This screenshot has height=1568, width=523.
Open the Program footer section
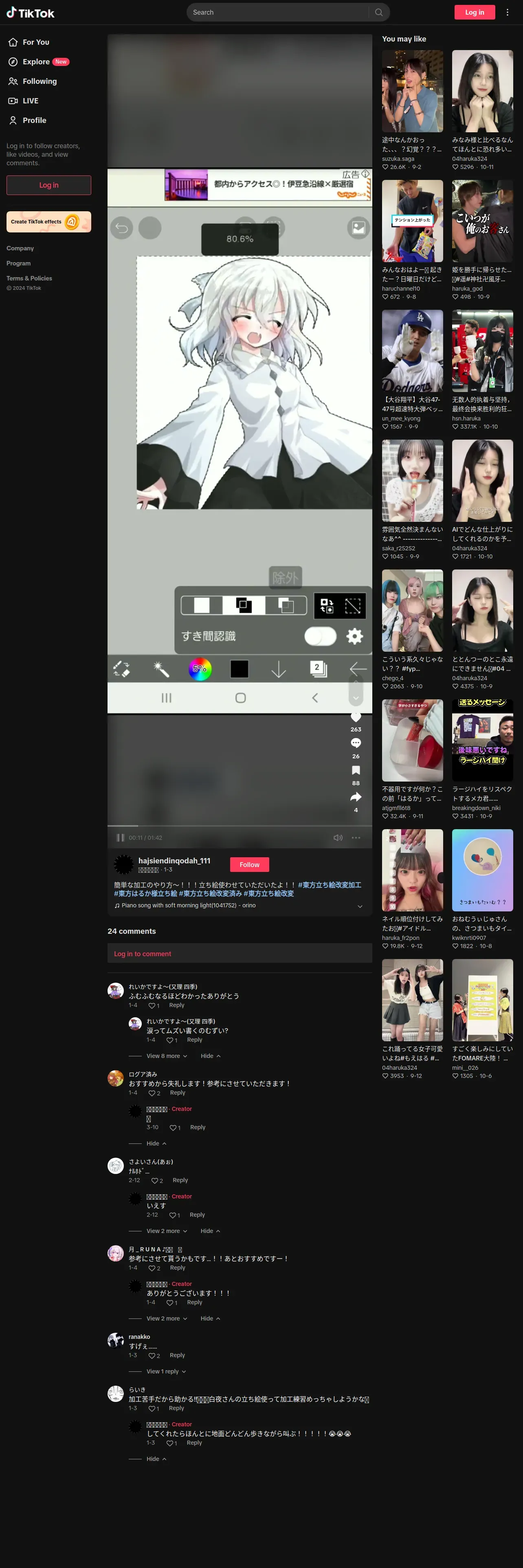[18, 263]
